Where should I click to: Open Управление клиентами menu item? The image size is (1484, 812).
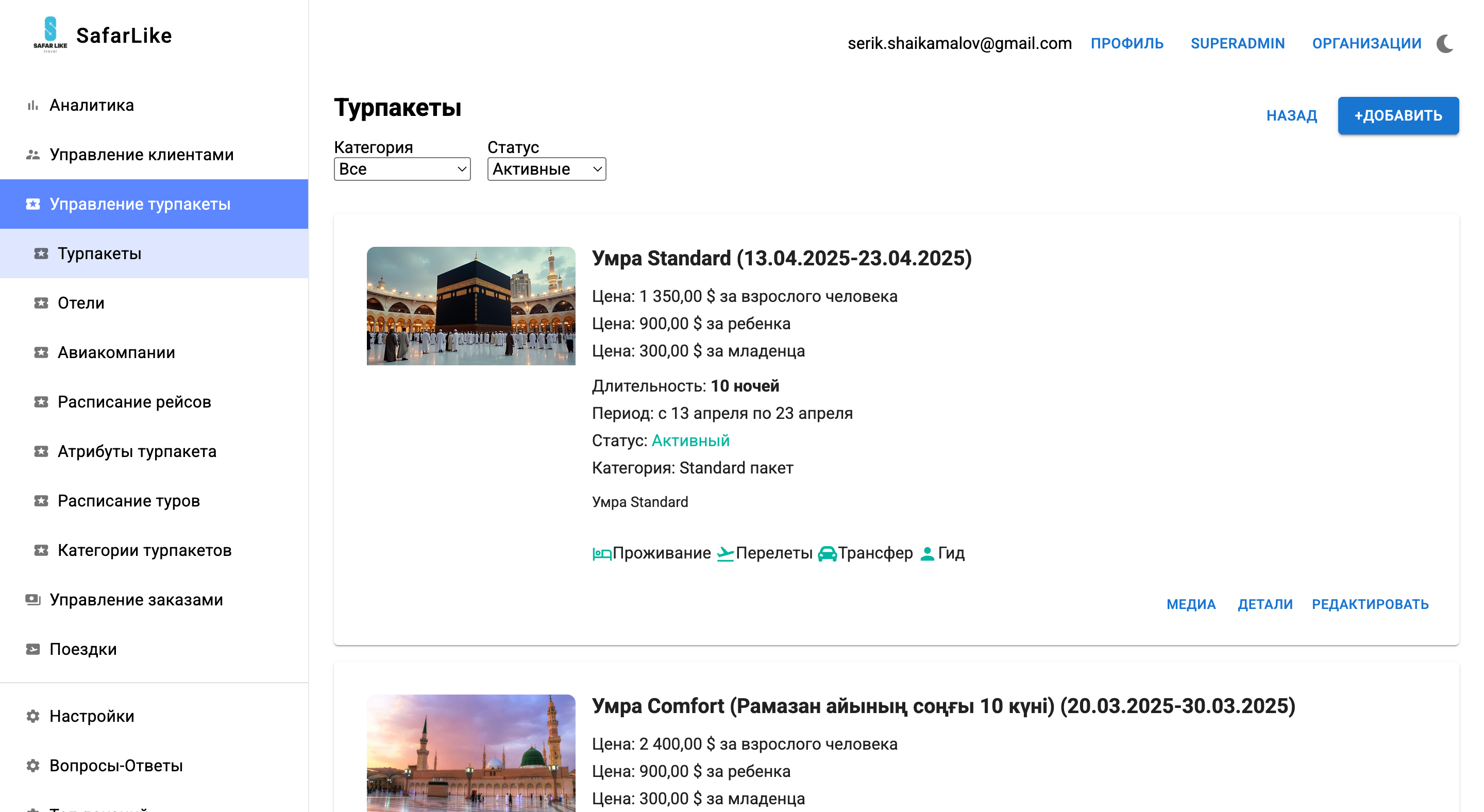coord(154,155)
